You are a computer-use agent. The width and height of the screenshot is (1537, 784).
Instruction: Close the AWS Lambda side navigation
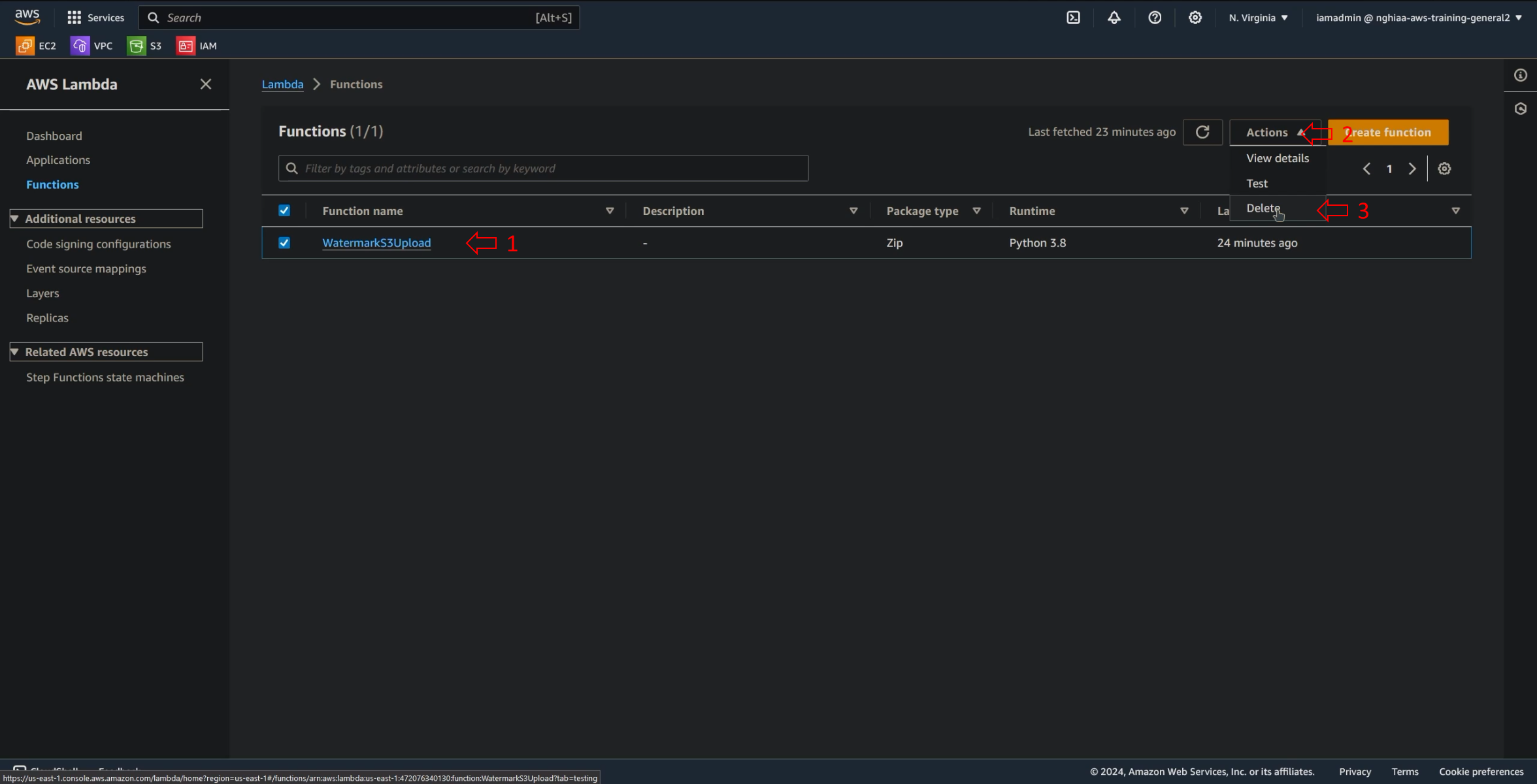pyautogui.click(x=206, y=84)
